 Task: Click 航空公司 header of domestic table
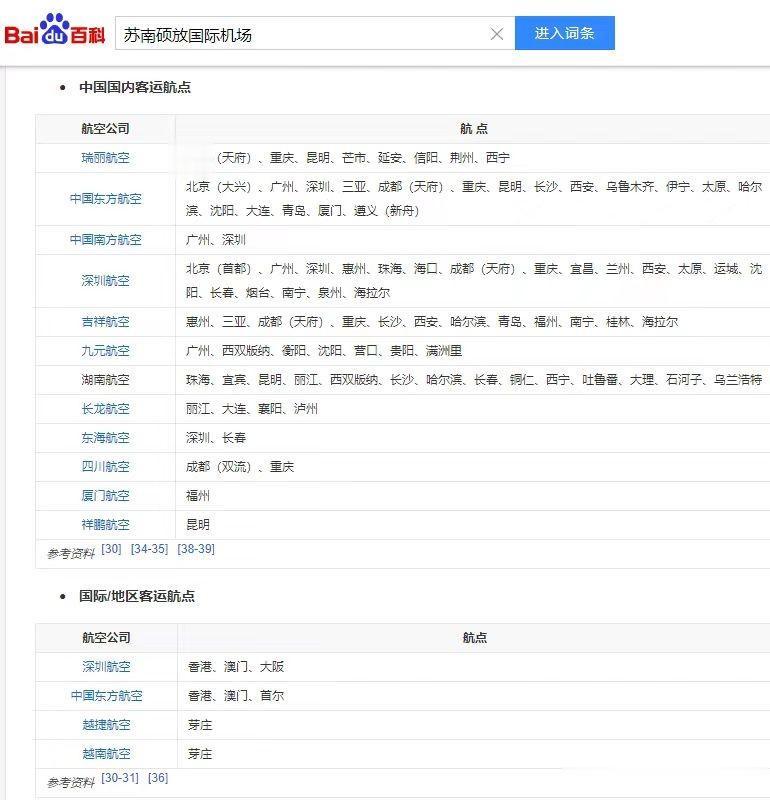pos(105,129)
